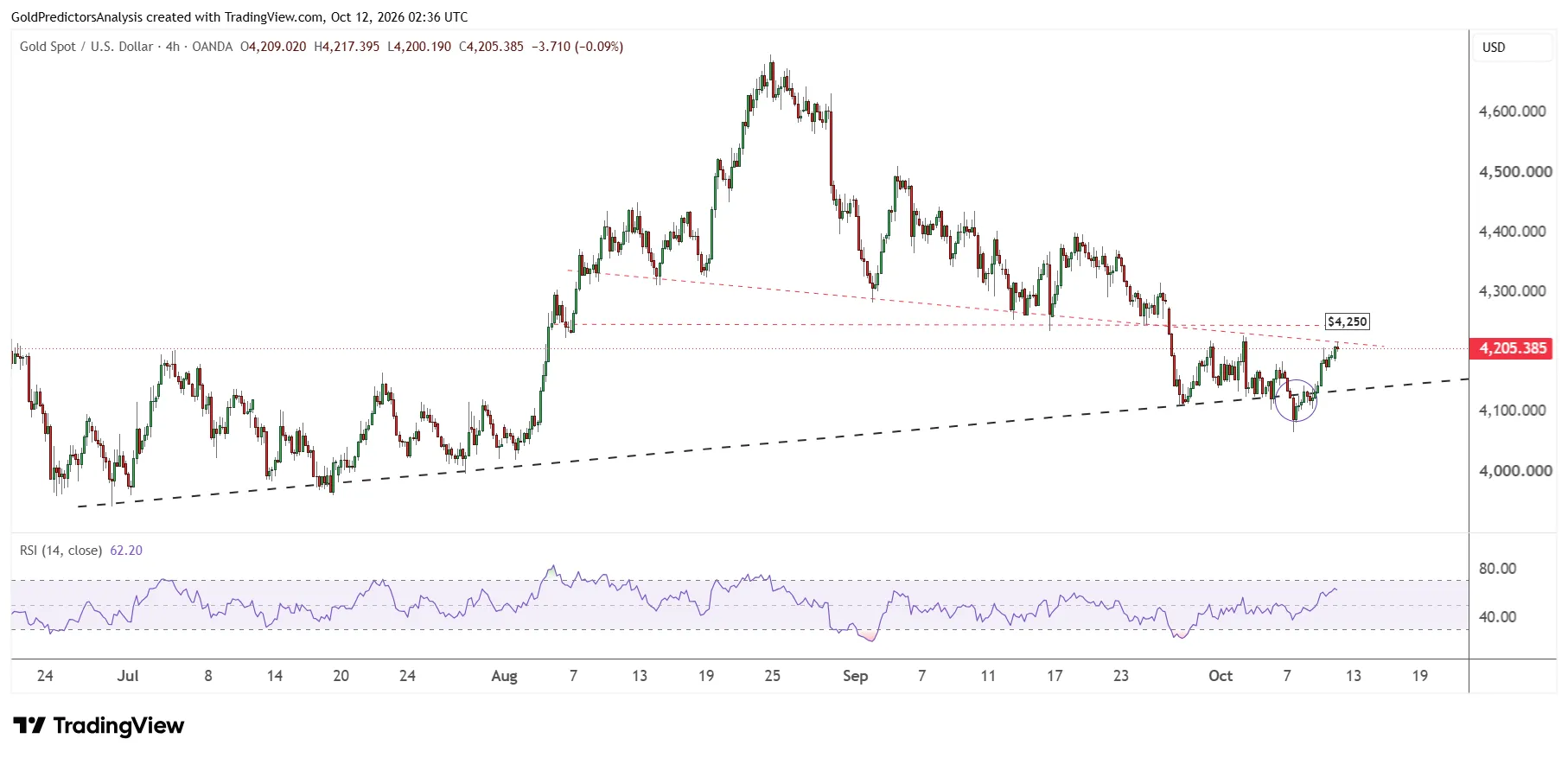Click the RSI 40.00 scale label
1568x758 pixels.
(1497, 617)
